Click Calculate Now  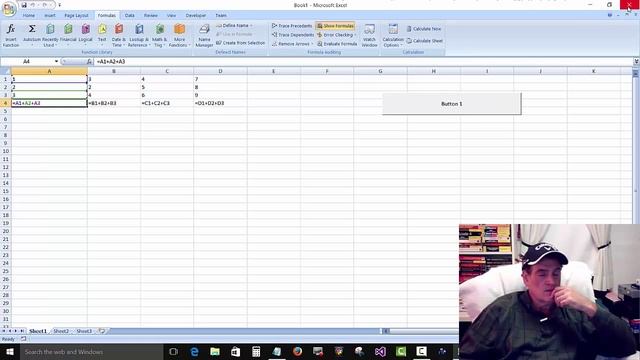tap(424, 29)
